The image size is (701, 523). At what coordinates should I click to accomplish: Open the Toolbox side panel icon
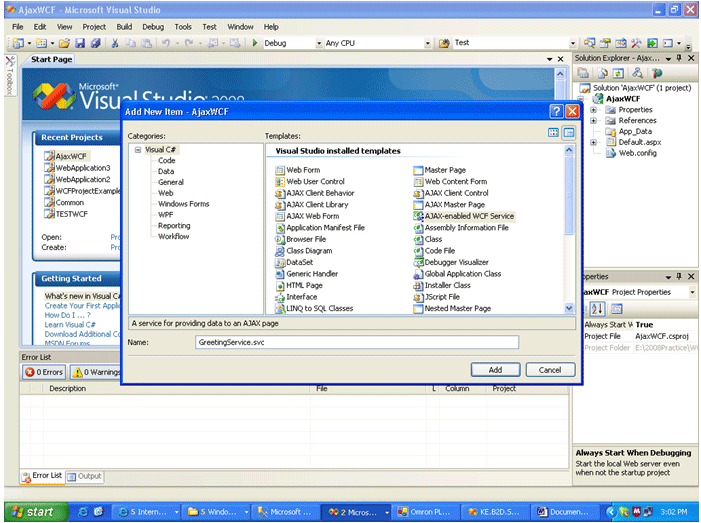[x=10, y=75]
